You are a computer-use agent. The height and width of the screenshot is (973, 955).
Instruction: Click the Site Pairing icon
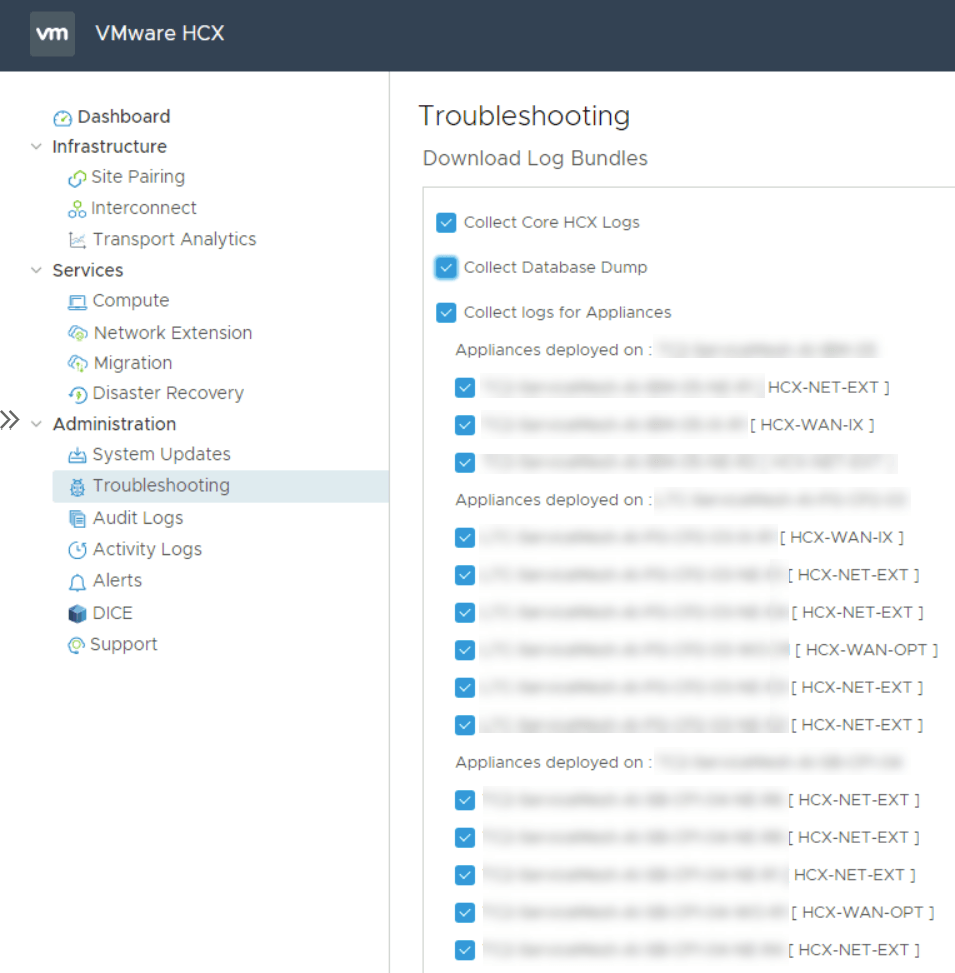77,178
